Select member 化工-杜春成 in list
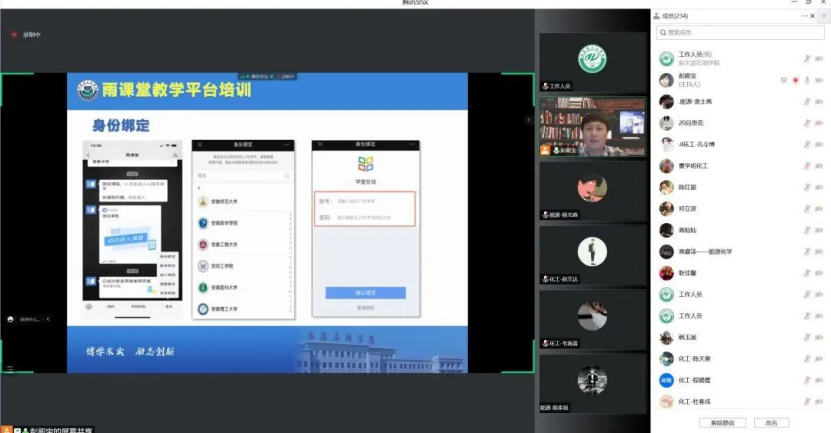 pos(740,402)
